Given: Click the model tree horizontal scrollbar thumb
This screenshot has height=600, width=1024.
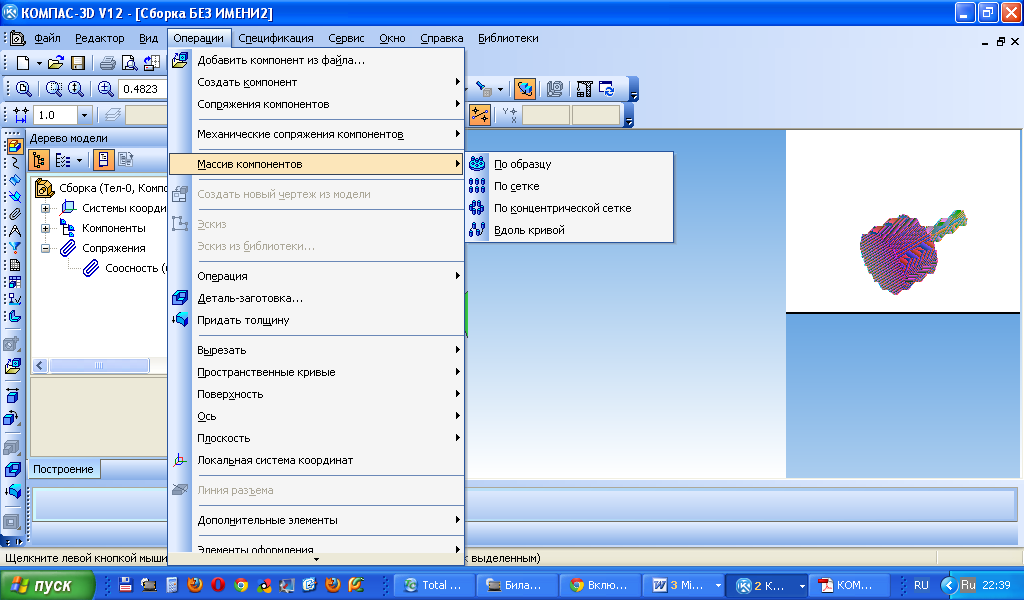Looking at the screenshot, I should pos(99,366).
